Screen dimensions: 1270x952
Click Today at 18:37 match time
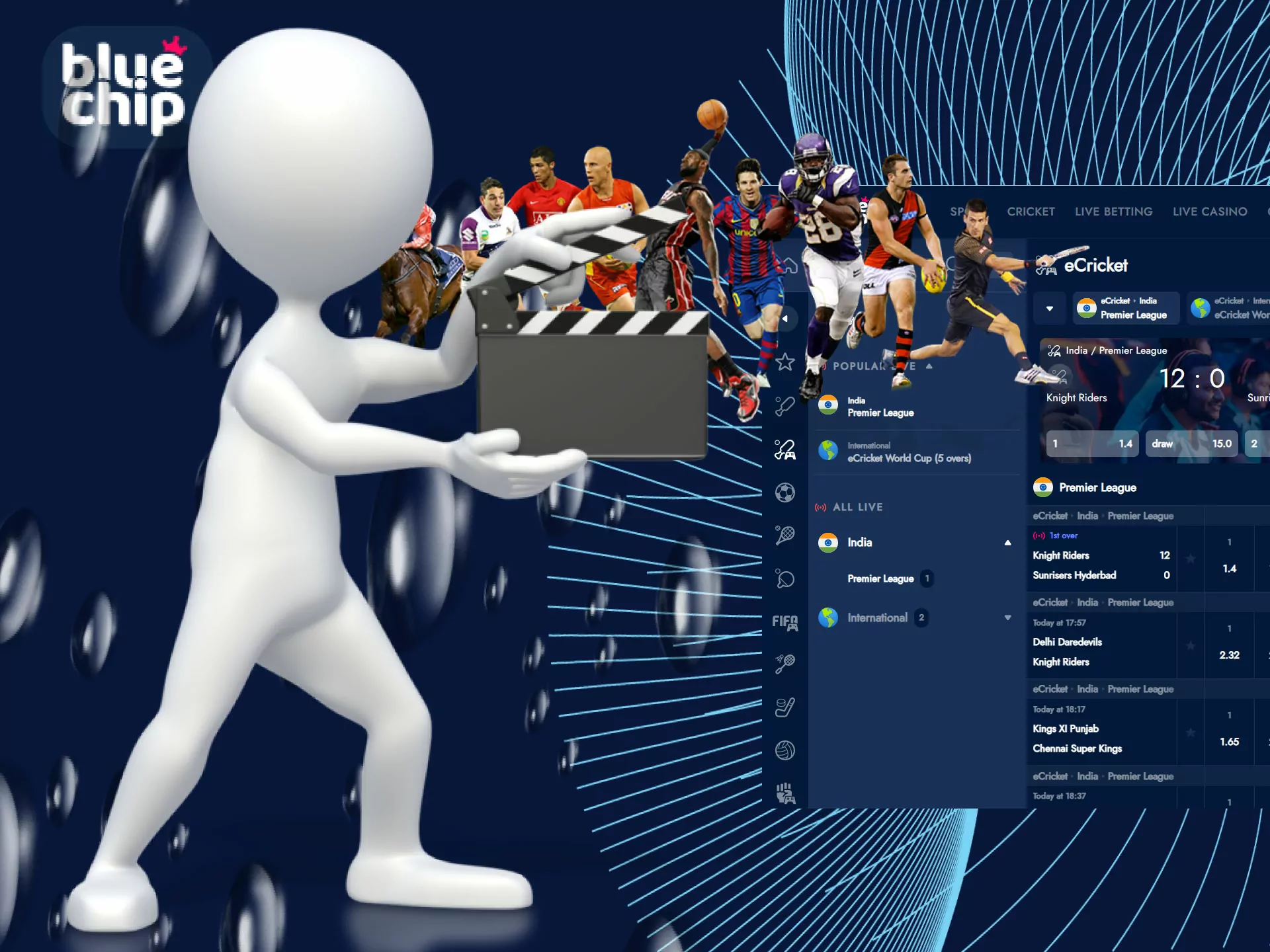(x=1059, y=796)
